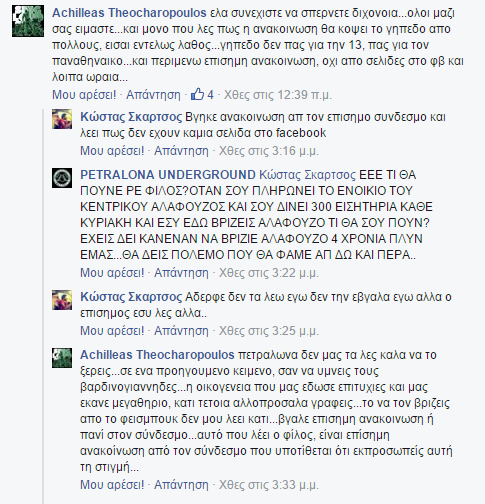Like the top comment via Μου αρέσει!
The image size is (485, 504).
pyautogui.click(x=84, y=95)
